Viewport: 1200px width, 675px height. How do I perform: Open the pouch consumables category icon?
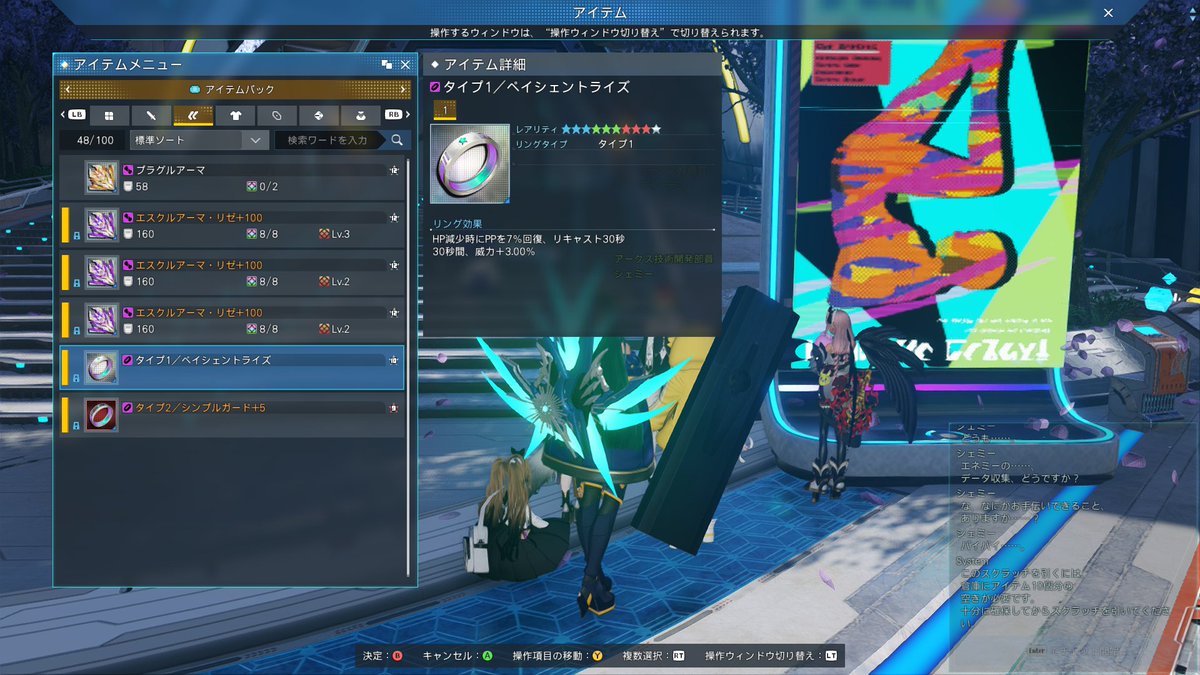tap(361, 114)
